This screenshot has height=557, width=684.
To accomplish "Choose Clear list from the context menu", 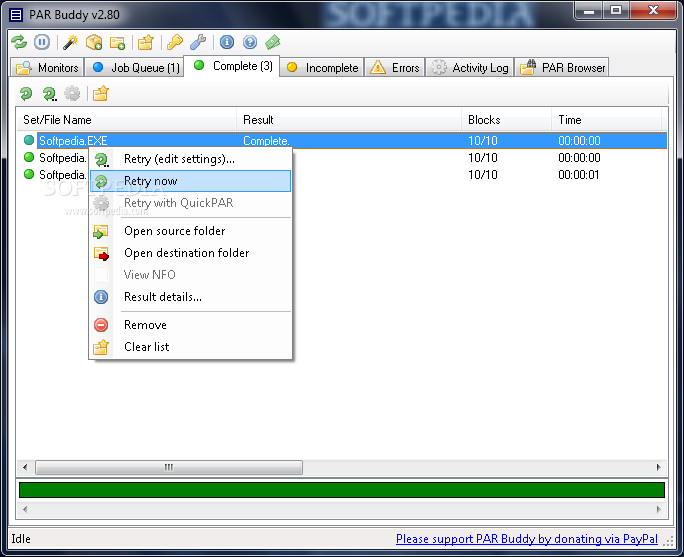I will point(191,347).
